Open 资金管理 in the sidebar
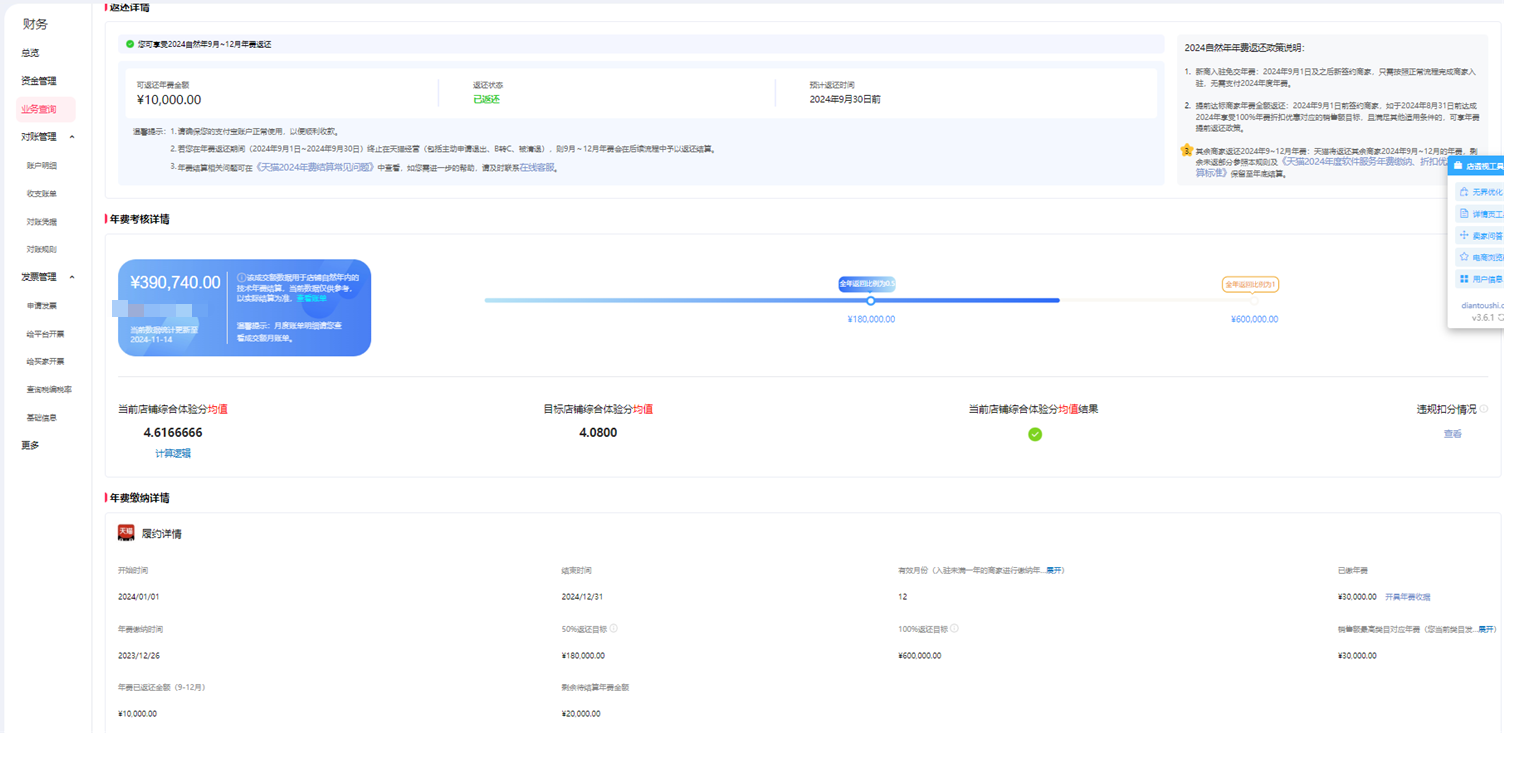1519x763 pixels. point(39,81)
